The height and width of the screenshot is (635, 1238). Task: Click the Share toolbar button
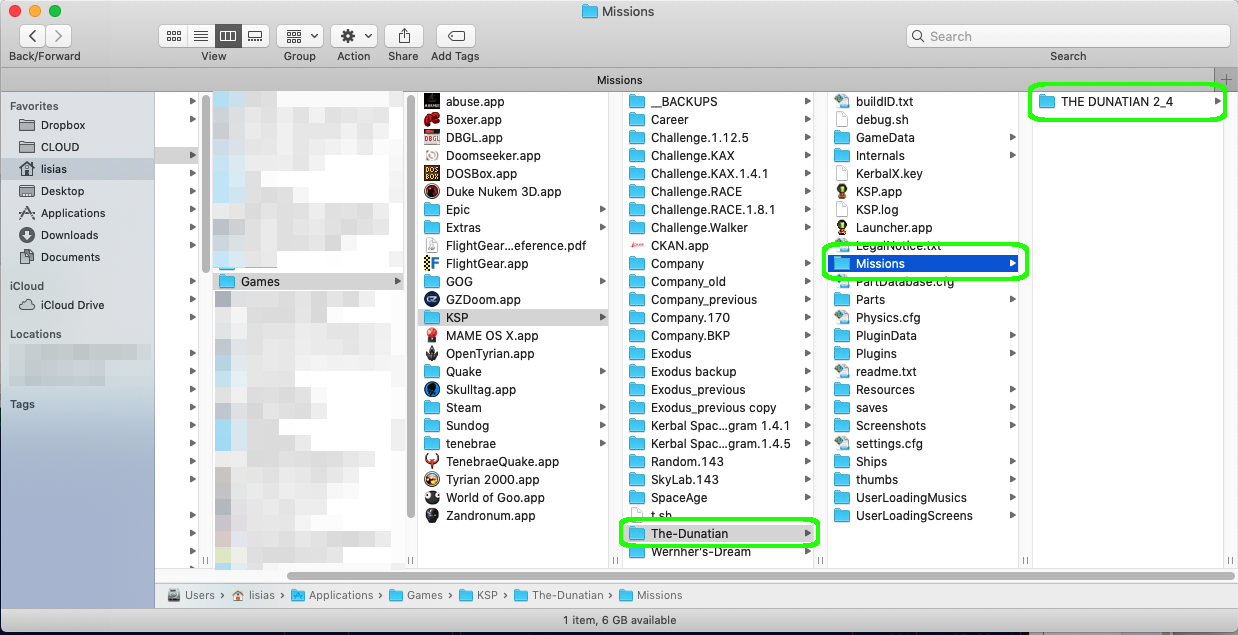[403, 36]
